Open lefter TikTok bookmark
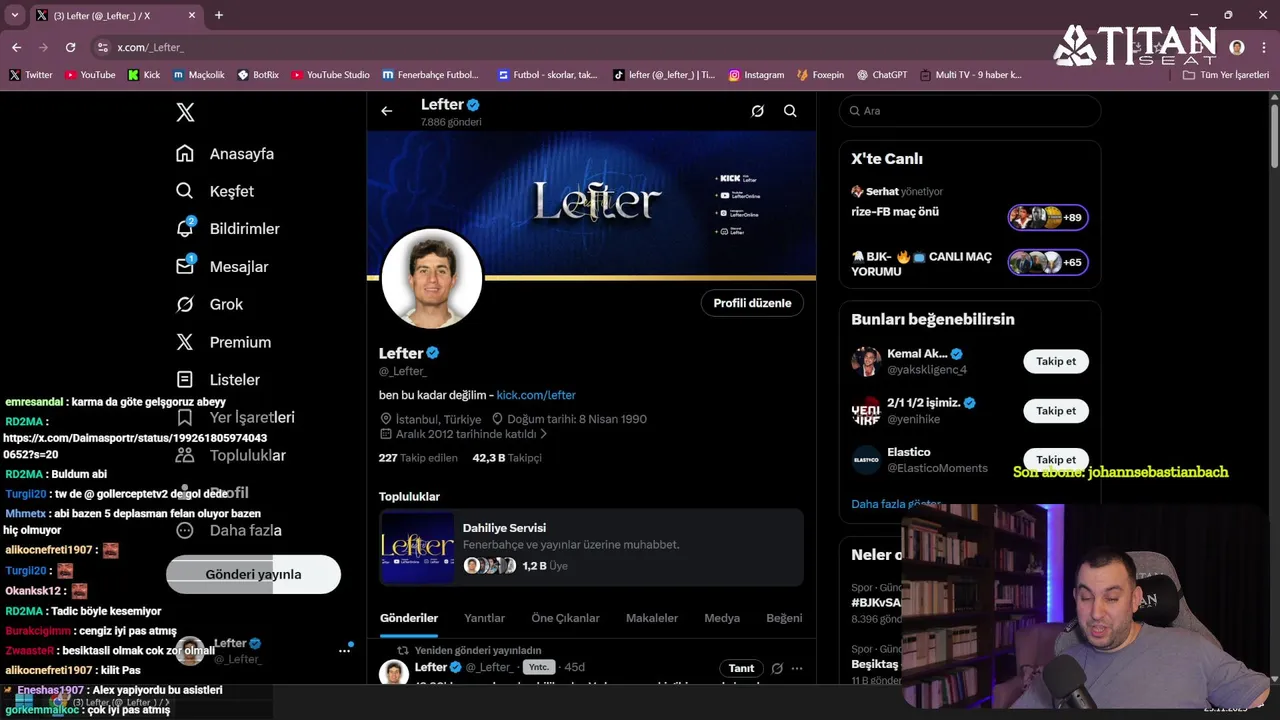This screenshot has width=1280, height=720. click(x=665, y=75)
